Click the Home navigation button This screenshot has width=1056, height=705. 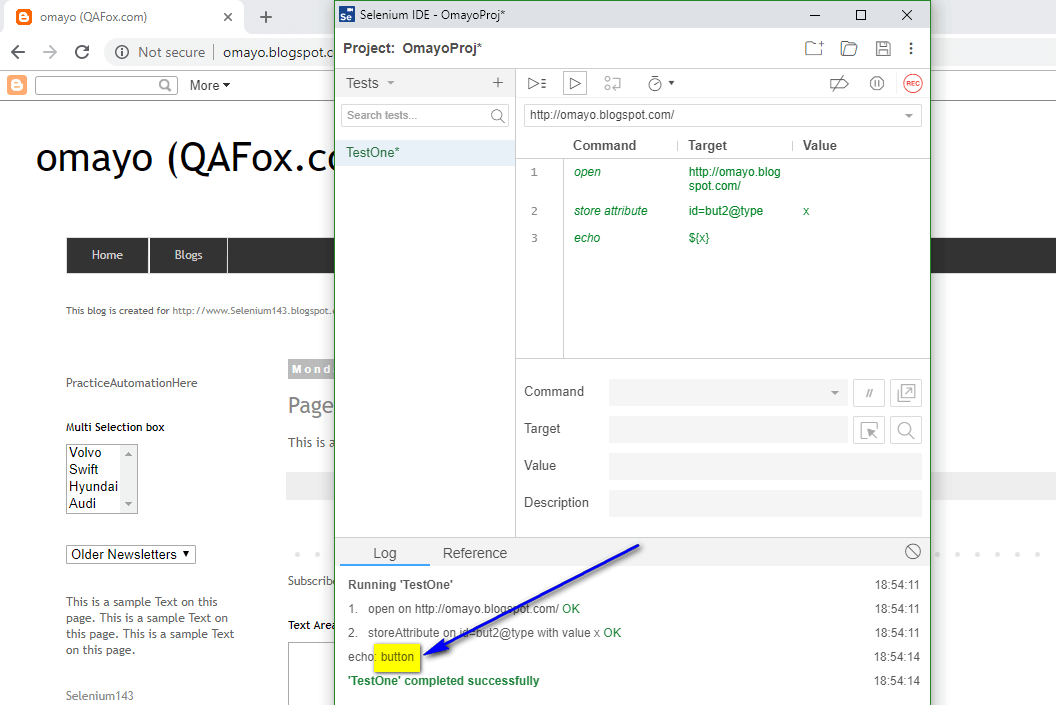(x=106, y=255)
